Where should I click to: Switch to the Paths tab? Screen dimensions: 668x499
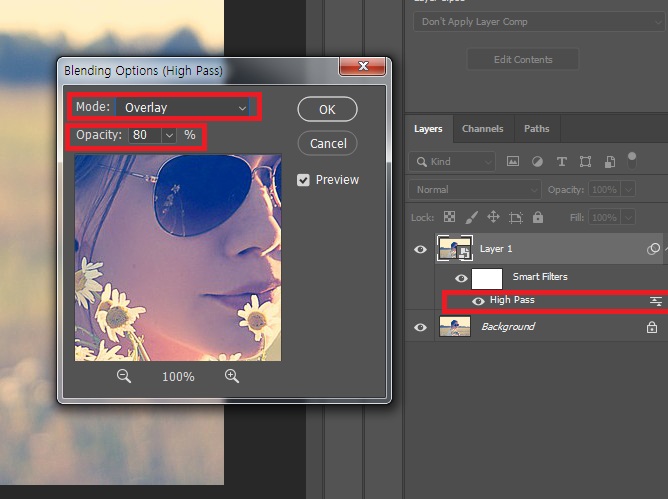pyautogui.click(x=536, y=129)
